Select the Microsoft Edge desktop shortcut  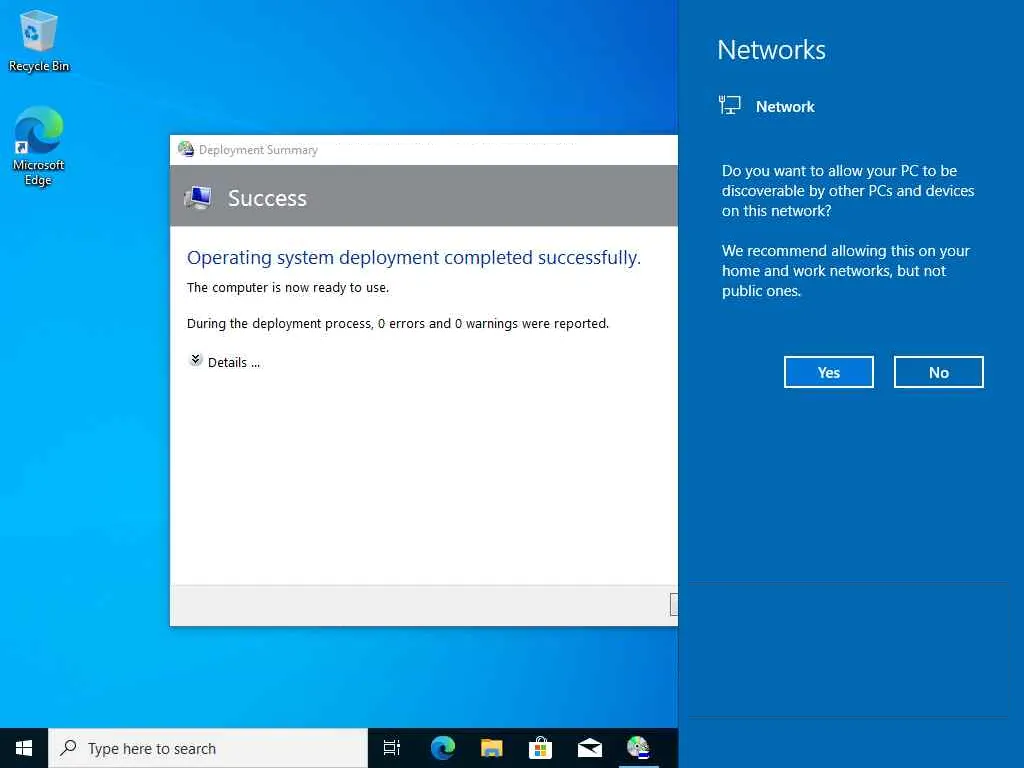(39, 146)
